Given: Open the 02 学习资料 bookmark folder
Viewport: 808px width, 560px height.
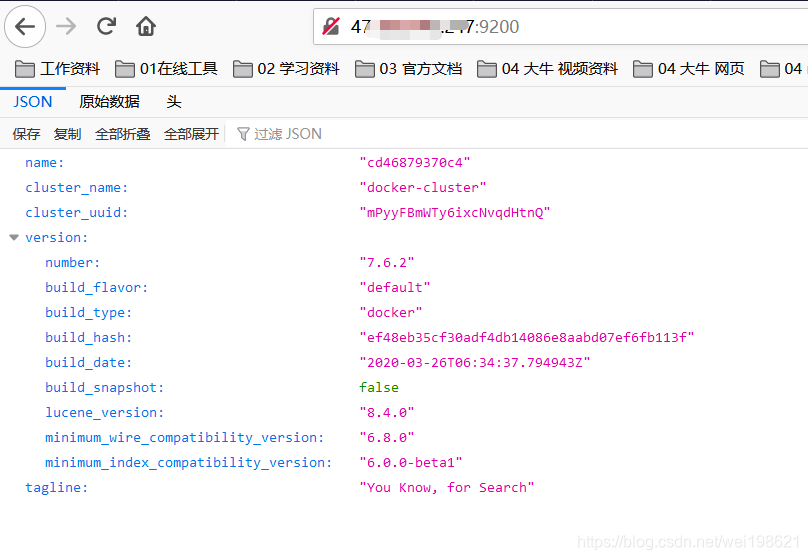Looking at the screenshot, I should [286, 69].
